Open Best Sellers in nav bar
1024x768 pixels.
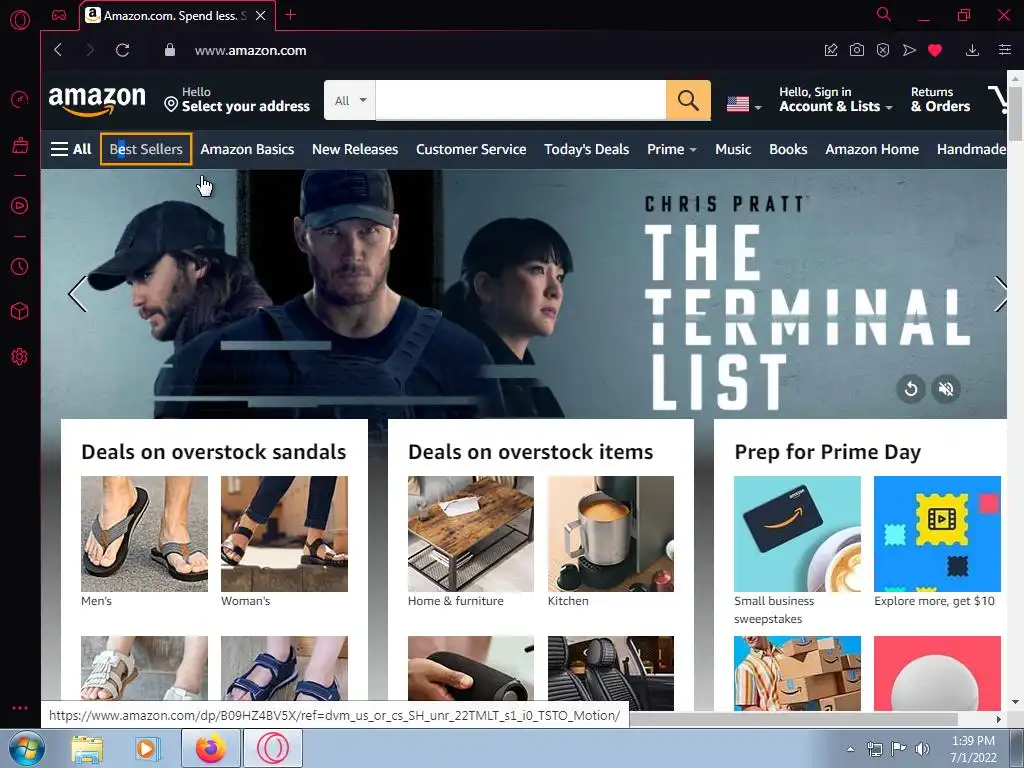pyautogui.click(x=146, y=150)
